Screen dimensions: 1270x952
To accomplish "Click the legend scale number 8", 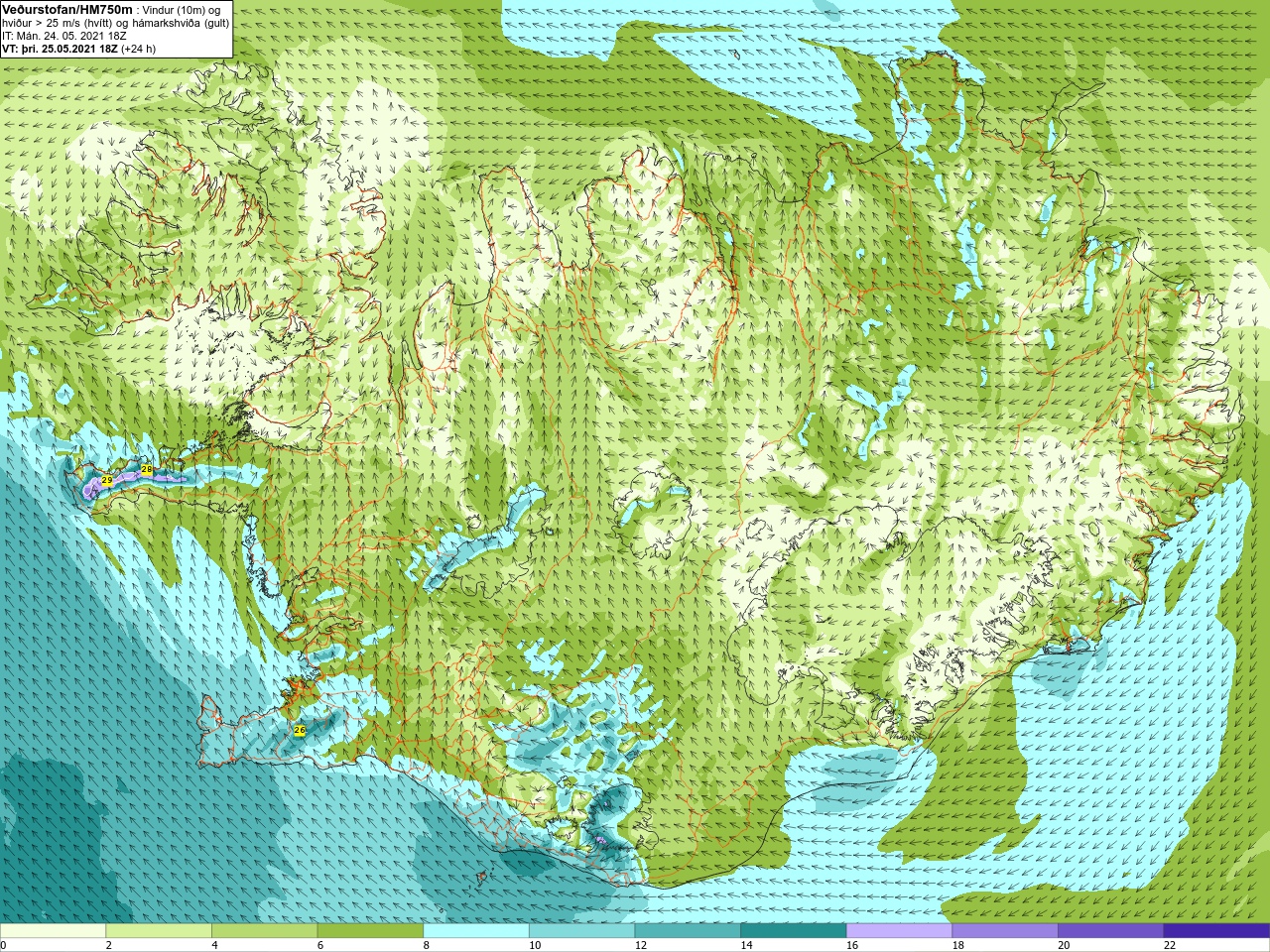I will [427, 945].
